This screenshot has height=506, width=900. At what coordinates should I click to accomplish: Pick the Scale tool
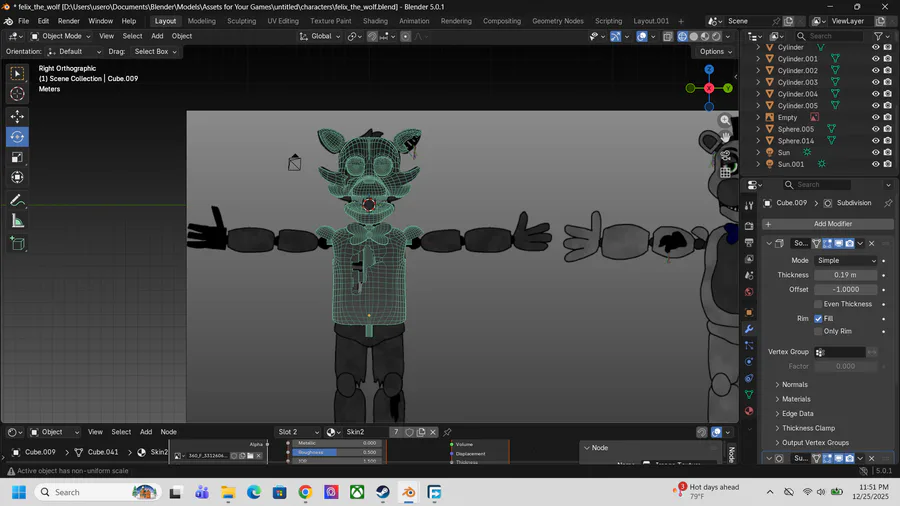click(x=17, y=157)
